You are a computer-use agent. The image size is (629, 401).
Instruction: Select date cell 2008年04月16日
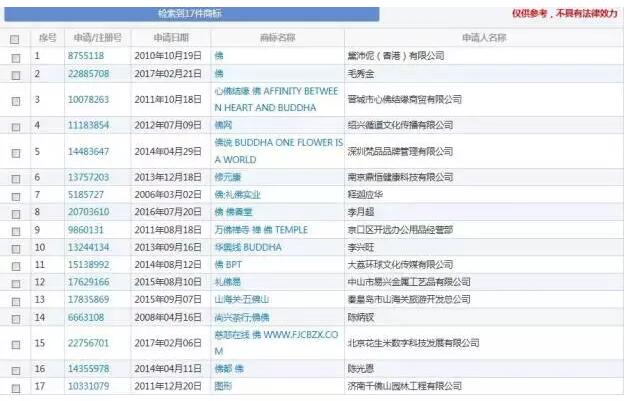point(168,317)
